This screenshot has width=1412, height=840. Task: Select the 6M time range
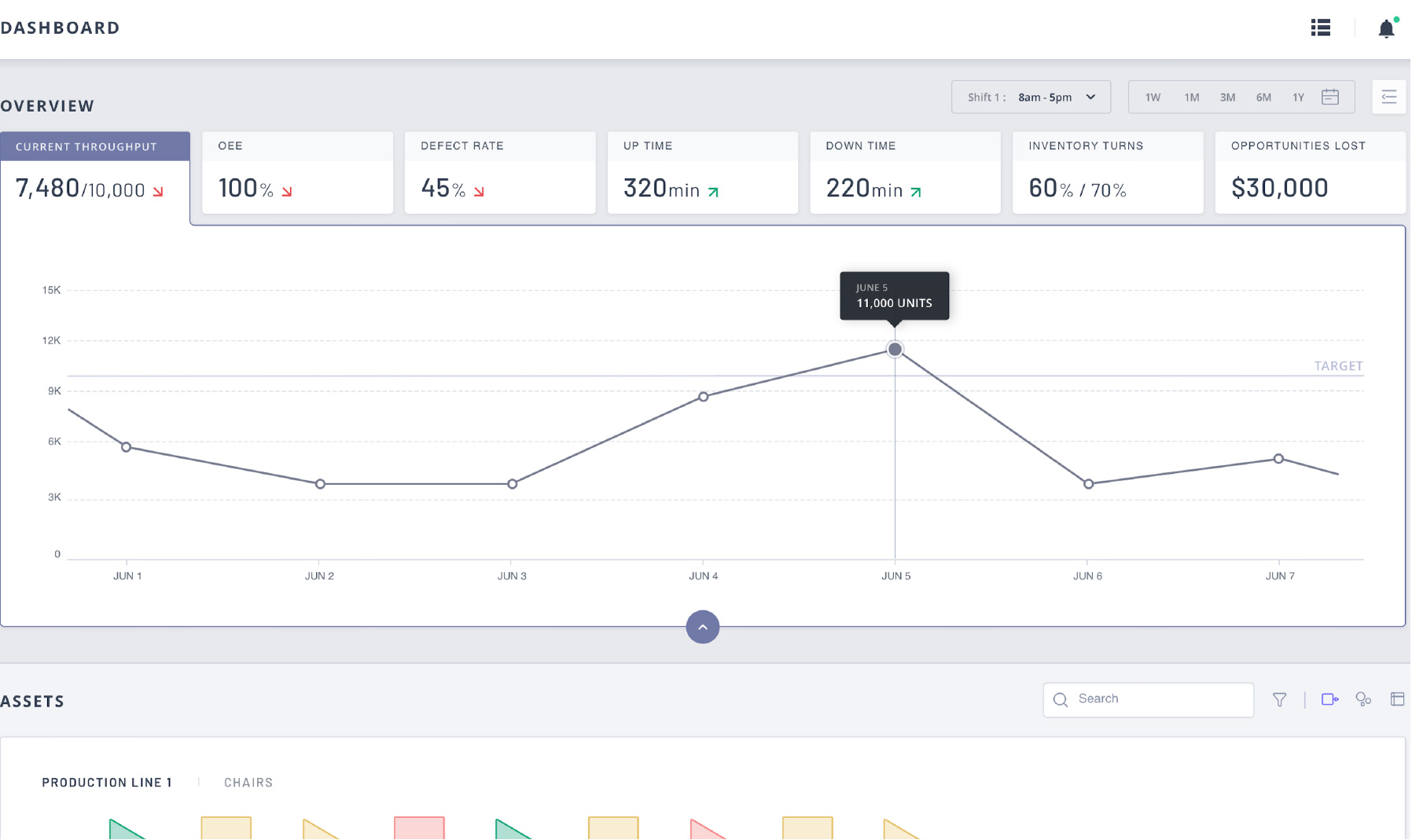tap(1263, 97)
